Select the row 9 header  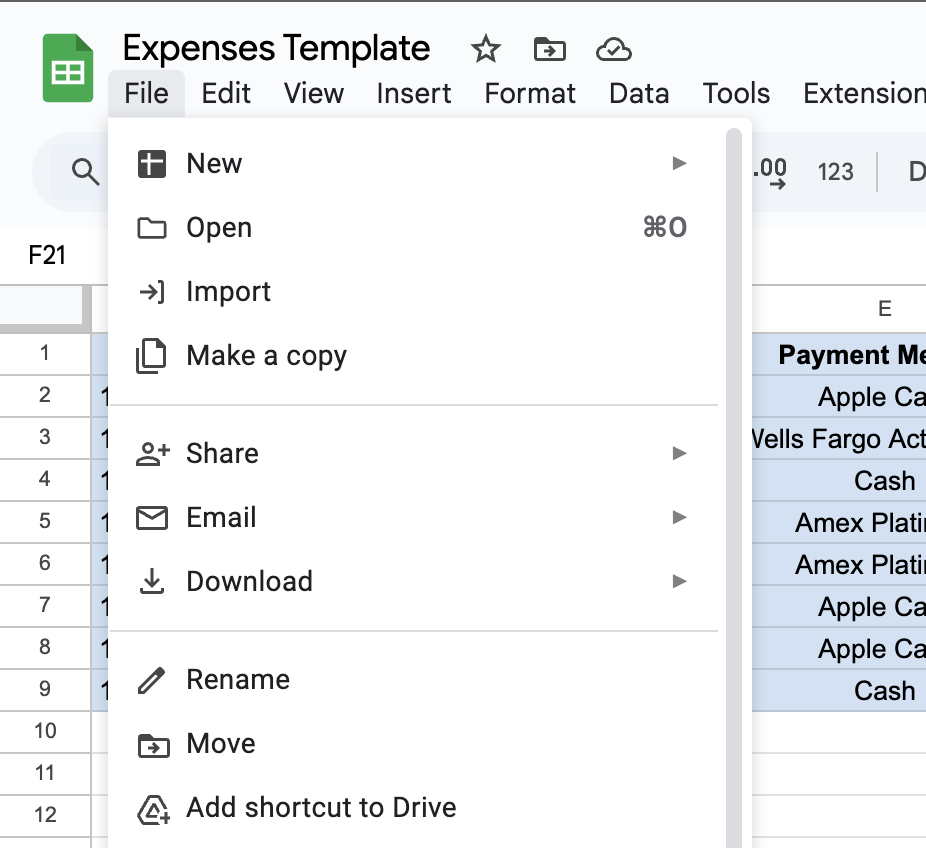tap(45, 689)
